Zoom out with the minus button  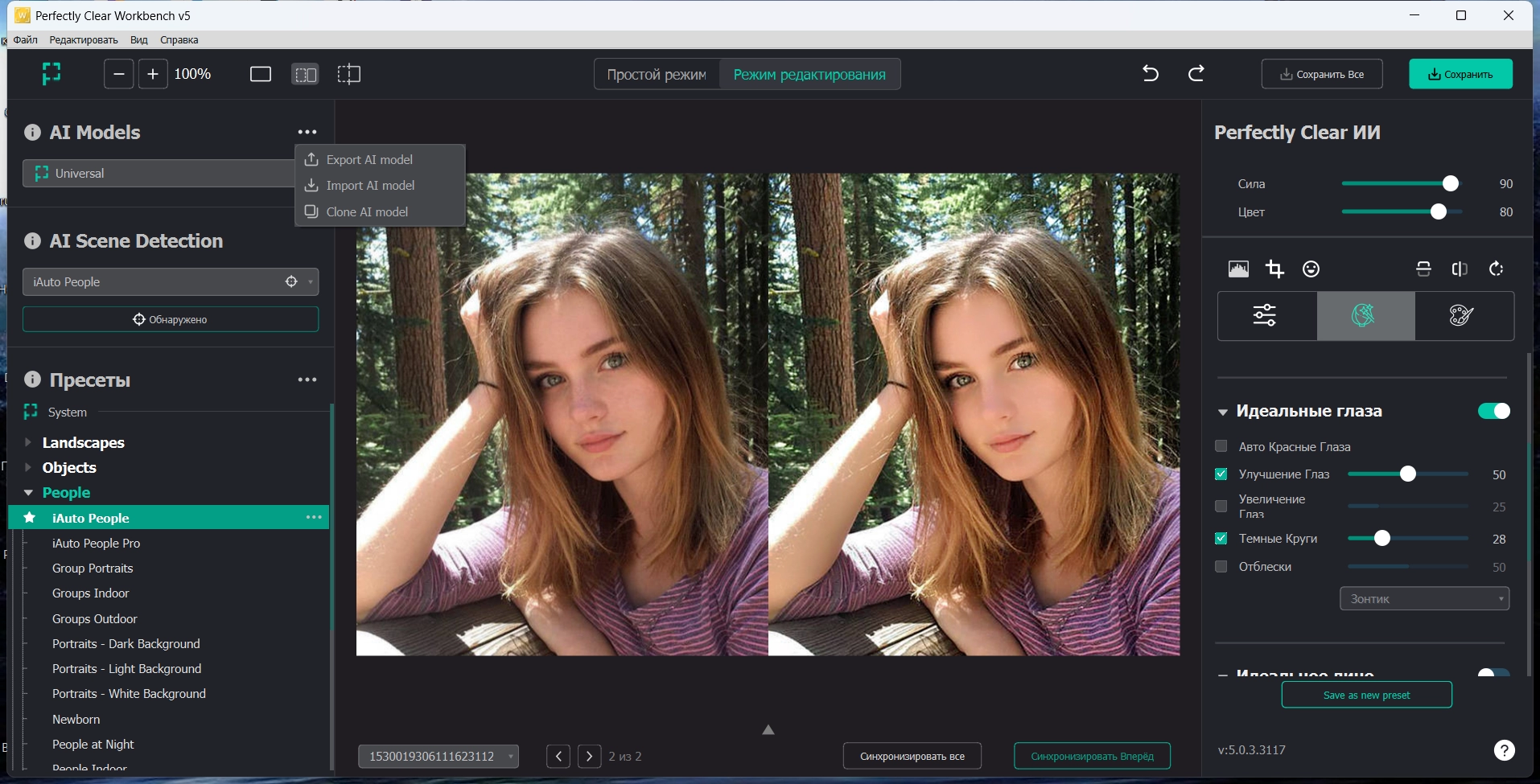point(119,74)
